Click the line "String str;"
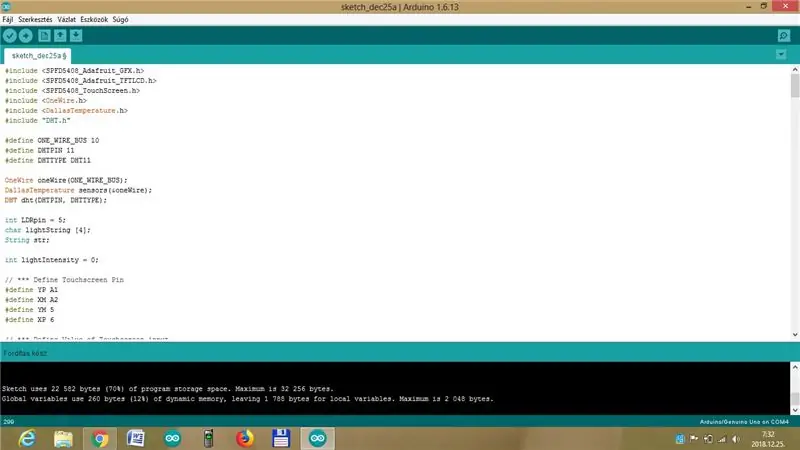The image size is (800, 450). point(27,240)
